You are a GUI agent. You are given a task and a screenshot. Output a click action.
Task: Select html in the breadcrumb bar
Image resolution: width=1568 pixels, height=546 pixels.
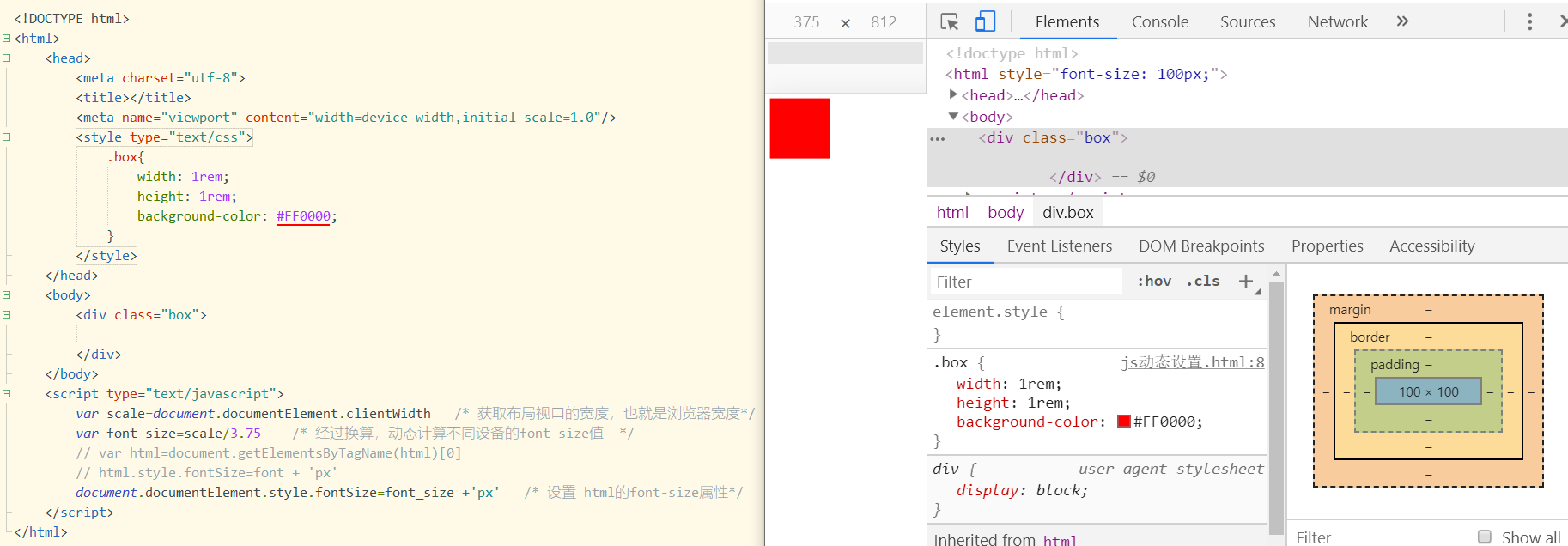[952, 212]
